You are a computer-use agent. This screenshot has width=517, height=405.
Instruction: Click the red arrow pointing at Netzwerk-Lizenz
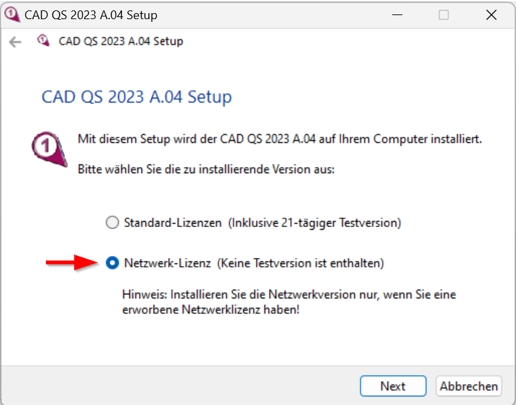pos(72,263)
